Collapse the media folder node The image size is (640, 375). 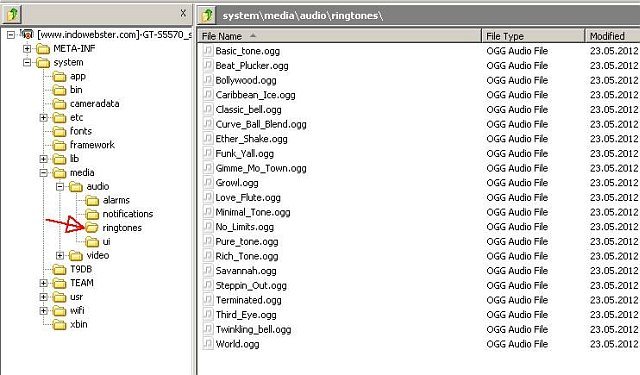43,173
